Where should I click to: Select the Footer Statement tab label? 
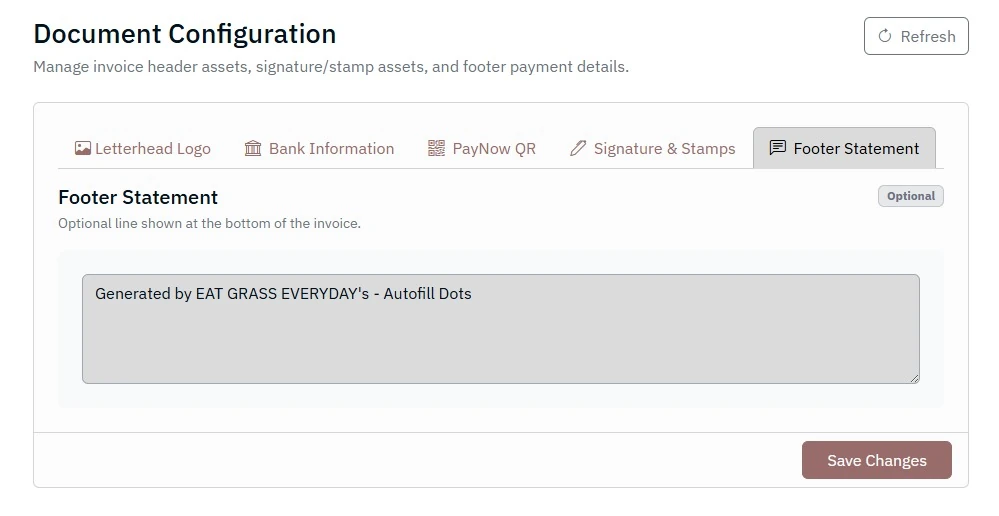pos(856,148)
